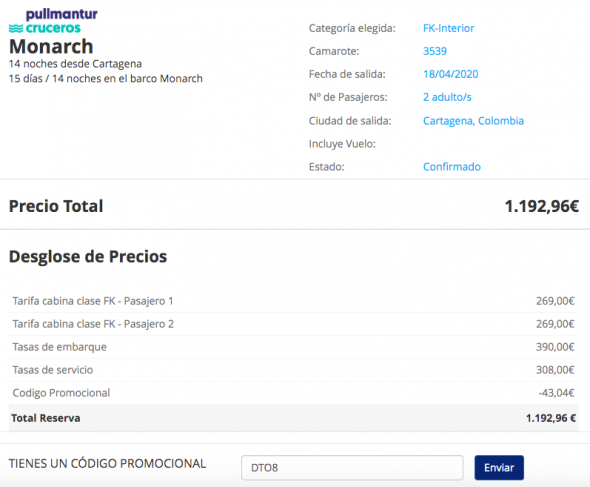Image resolution: width=590 pixels, height=487 pixels.
Task: Click the Precio Total heading
Action: coord(56,206)
